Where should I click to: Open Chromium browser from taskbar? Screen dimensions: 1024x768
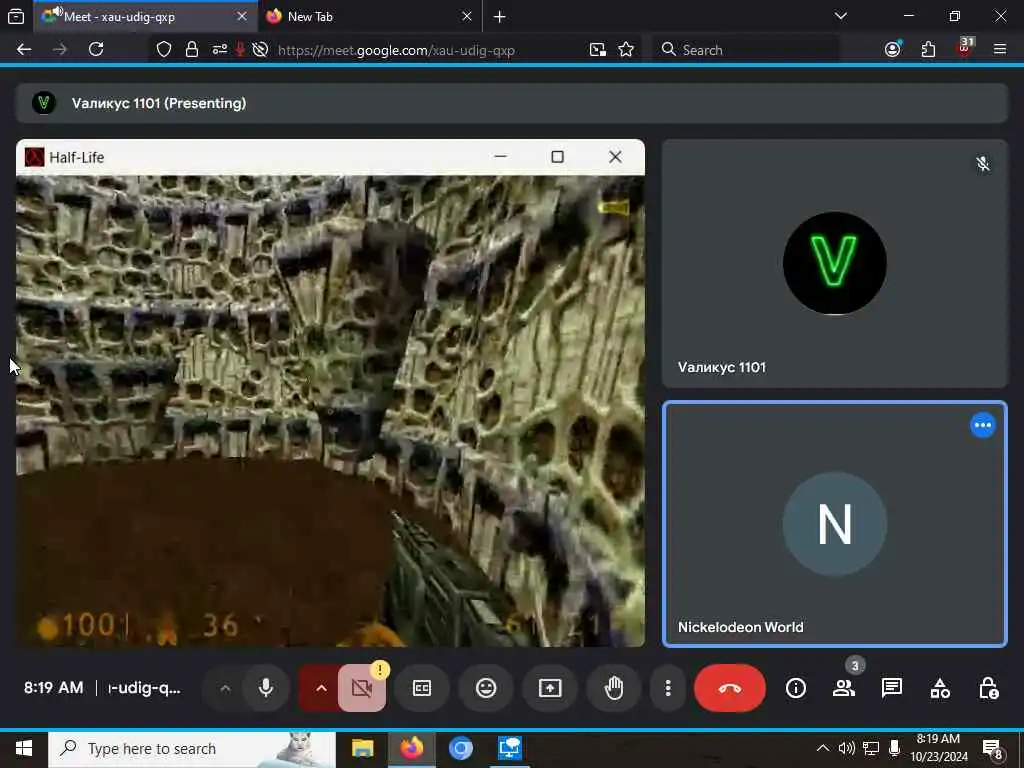coord(460,748)
